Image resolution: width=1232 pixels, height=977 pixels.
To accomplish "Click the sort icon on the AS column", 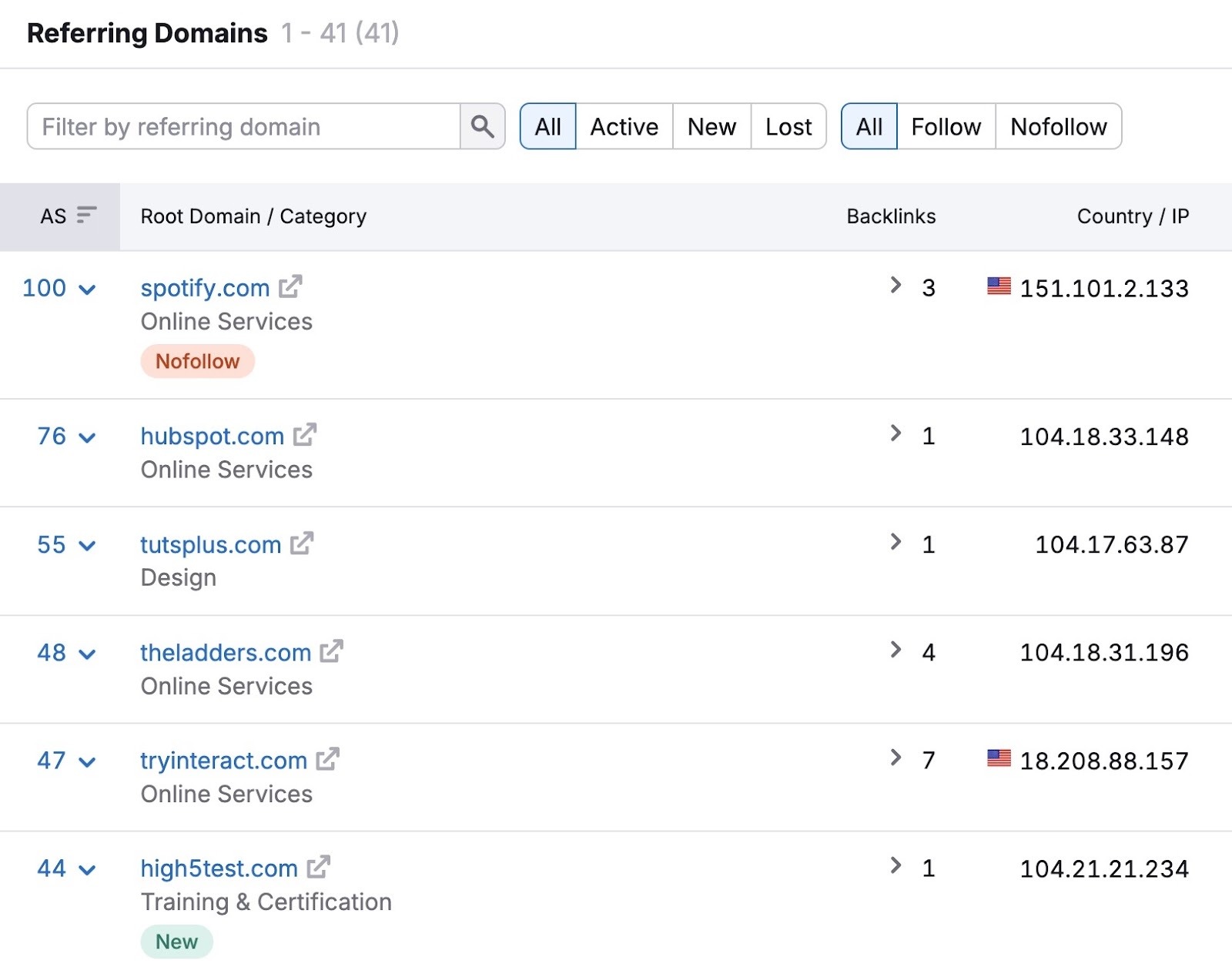I will (x=87, y=216).
